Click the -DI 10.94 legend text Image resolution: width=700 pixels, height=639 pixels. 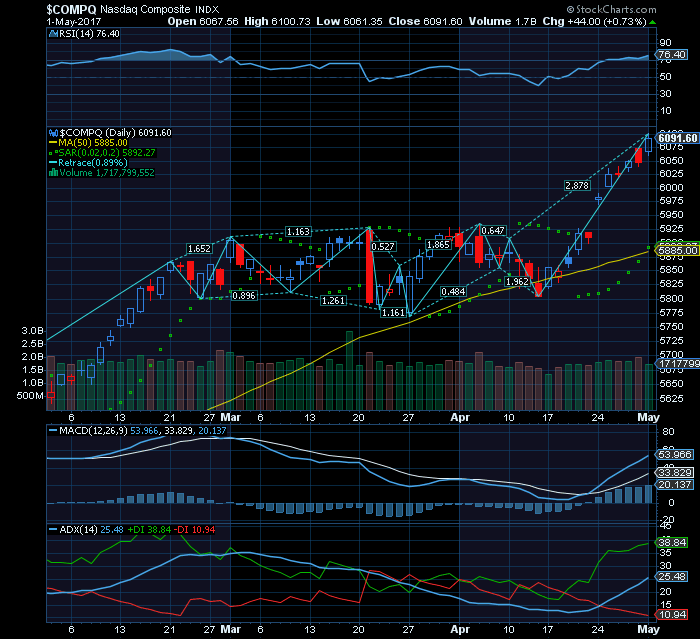tap(194, 530)
